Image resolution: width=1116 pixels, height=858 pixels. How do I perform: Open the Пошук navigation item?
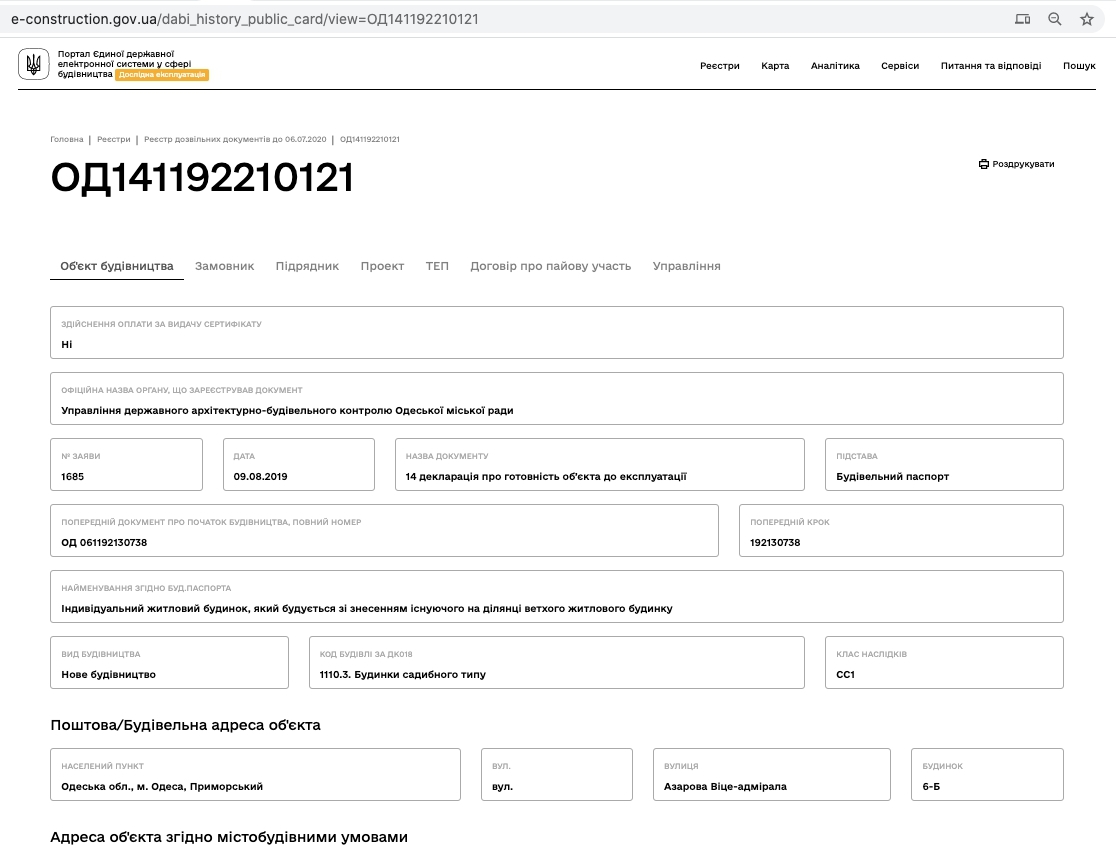[x=1079, y=65]
